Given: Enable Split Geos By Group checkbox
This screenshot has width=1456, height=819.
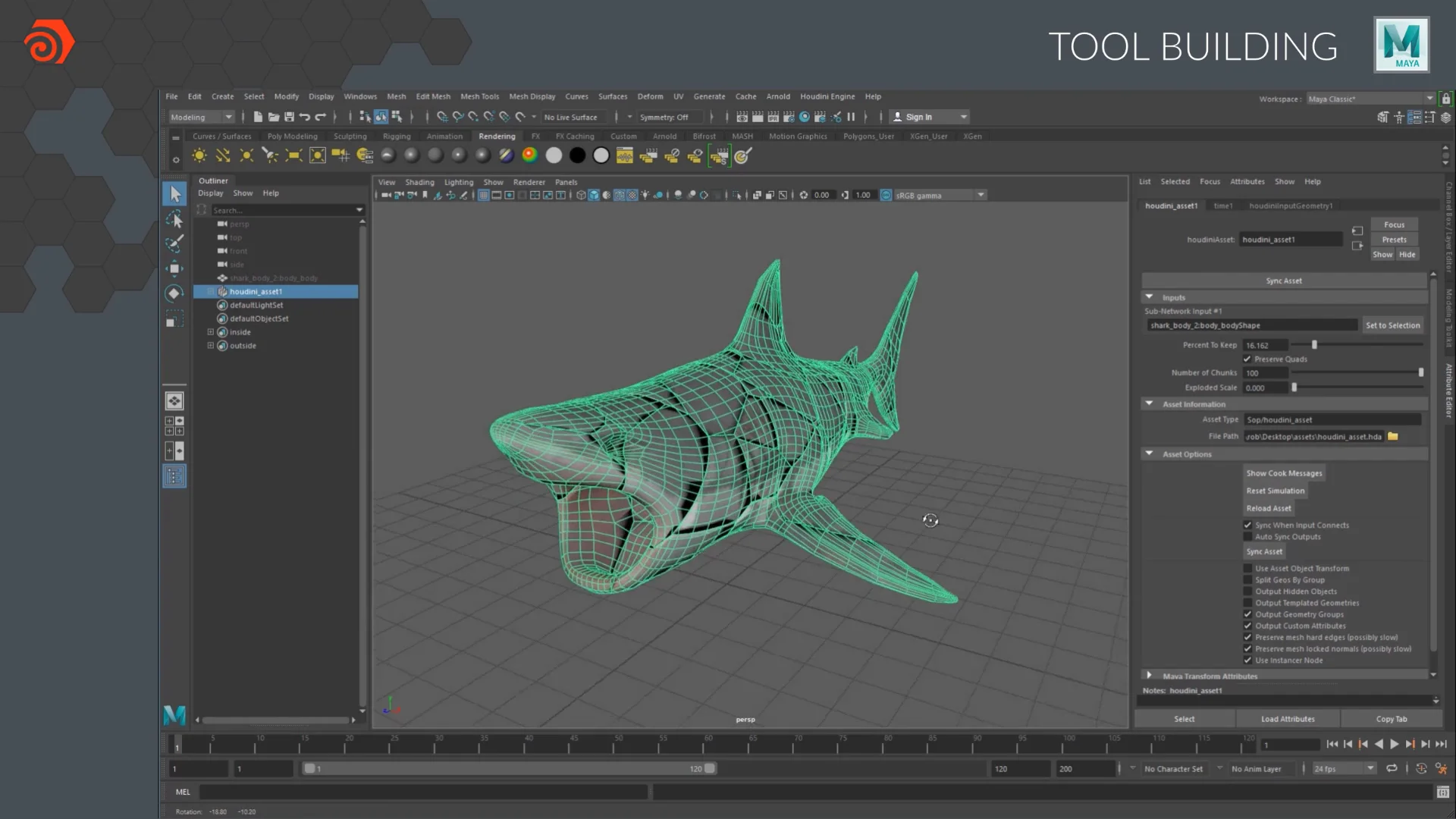Looking at the screenshot, I should coord(1247,580).
